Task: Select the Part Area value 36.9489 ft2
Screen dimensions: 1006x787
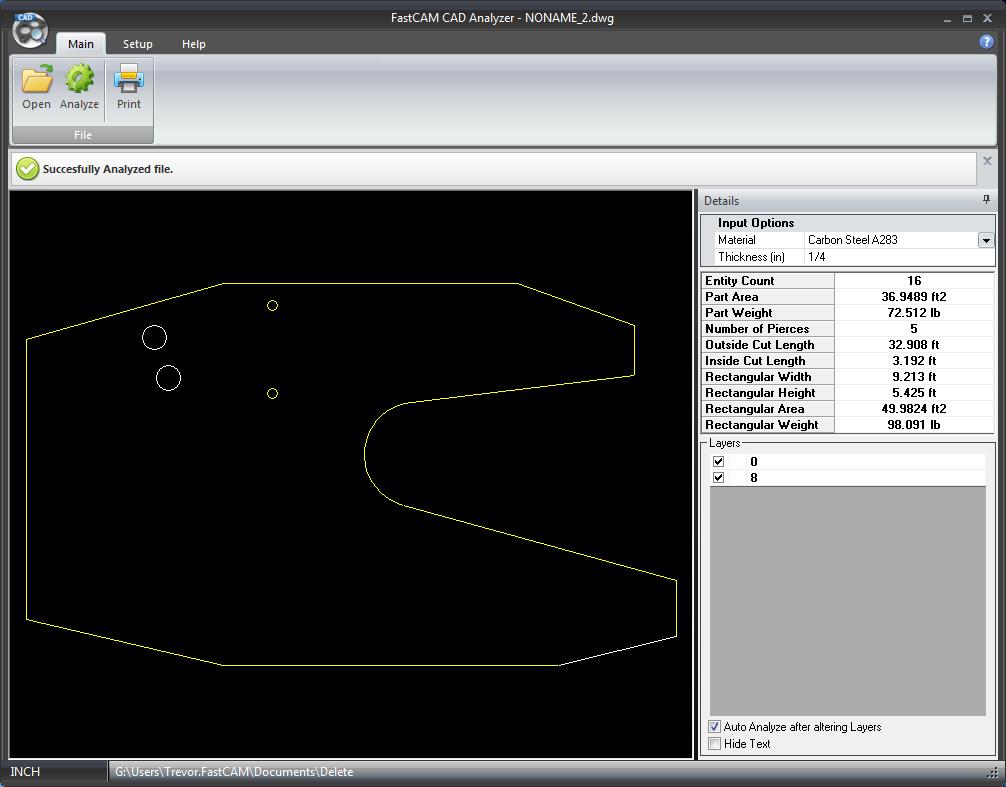Action: [914, 296]
